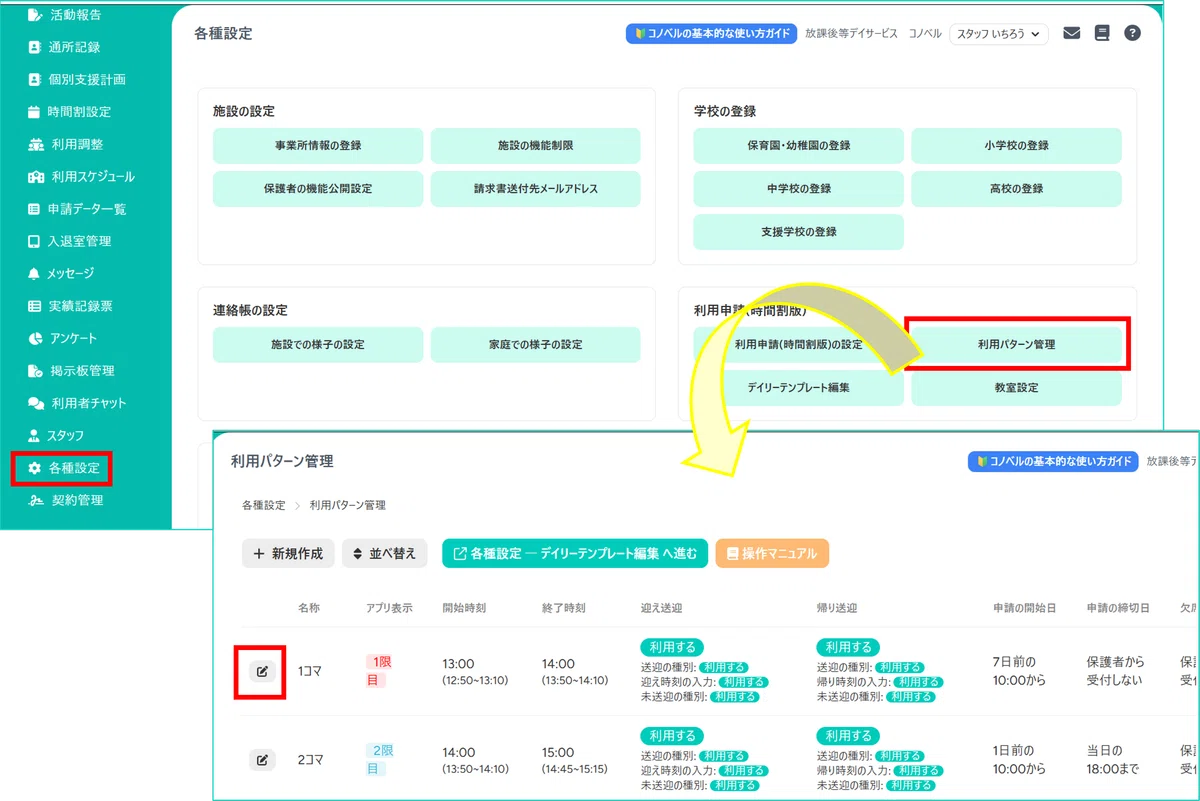The image size is (1200, 801).
Task: Open 施設での様子の設定
Action: click(318, 345)
